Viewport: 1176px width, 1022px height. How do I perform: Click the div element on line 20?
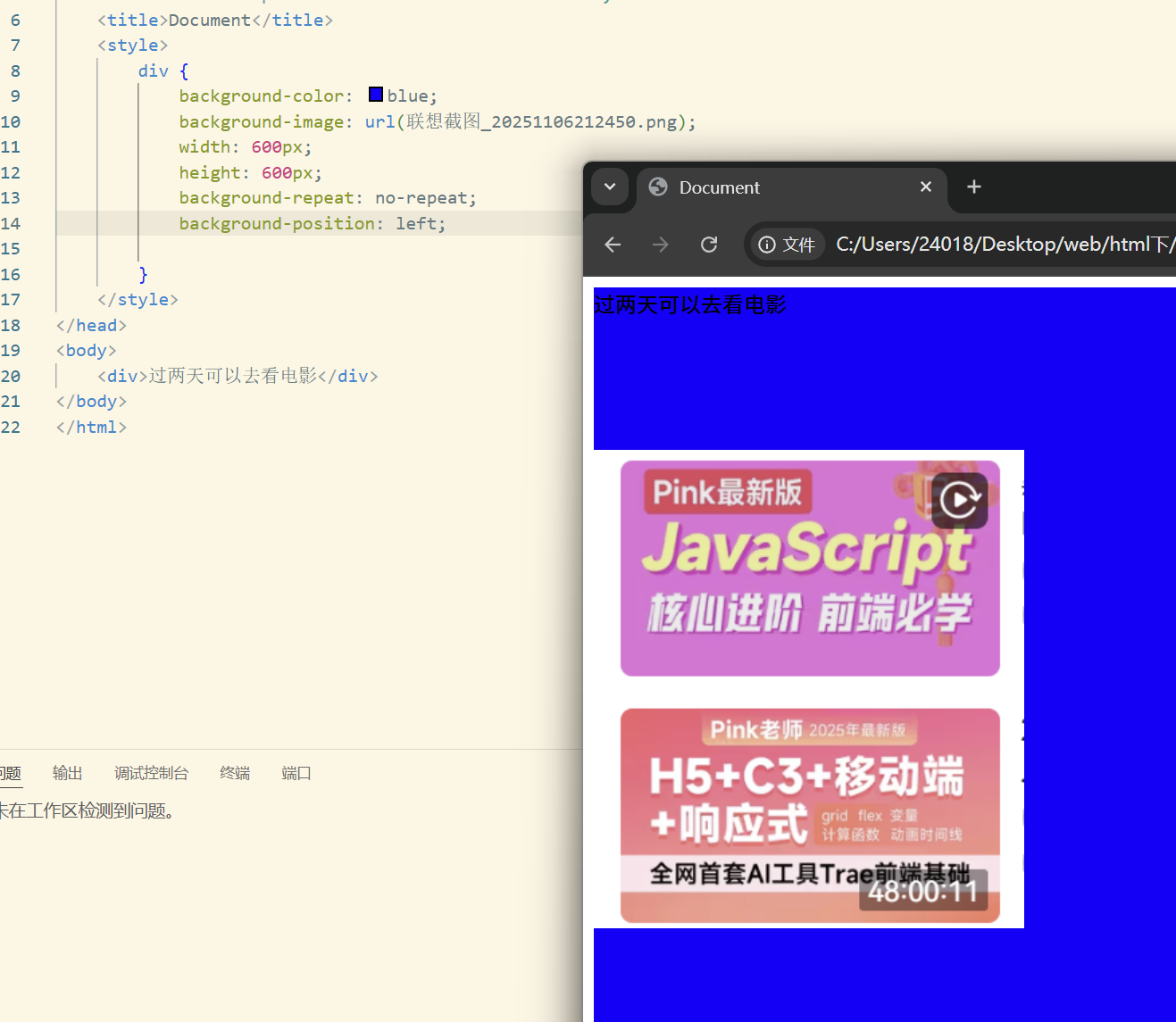[x=238, y=376]
